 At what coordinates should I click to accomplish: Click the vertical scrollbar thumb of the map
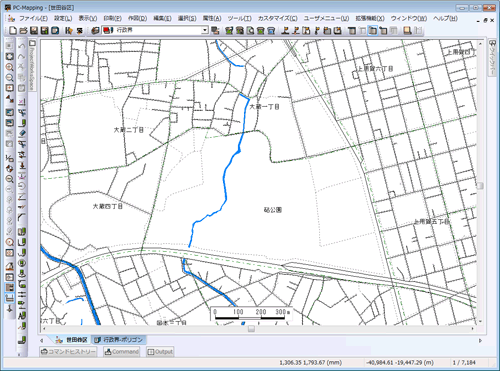click(480, 186)
